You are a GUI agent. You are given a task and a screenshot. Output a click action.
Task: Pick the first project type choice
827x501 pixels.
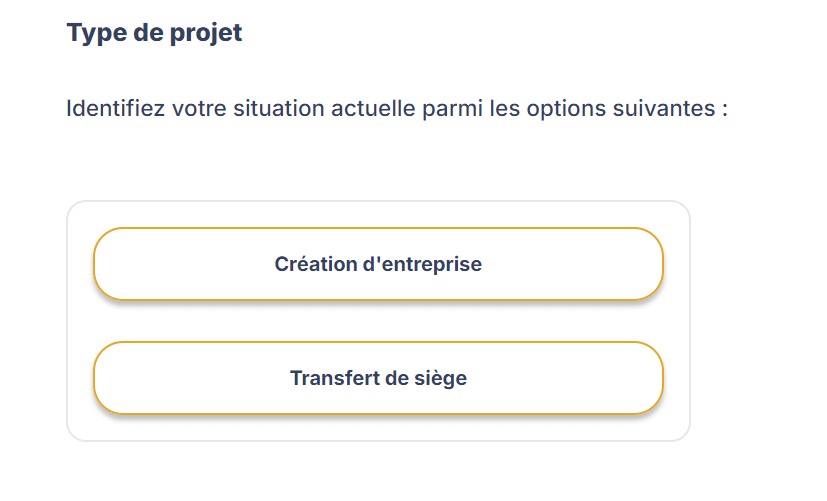pyautogui.click(x=378, y=264)
